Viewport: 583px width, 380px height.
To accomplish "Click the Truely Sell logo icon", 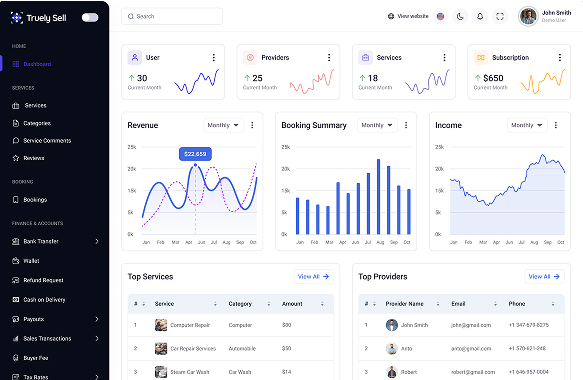I will point(16,17).
